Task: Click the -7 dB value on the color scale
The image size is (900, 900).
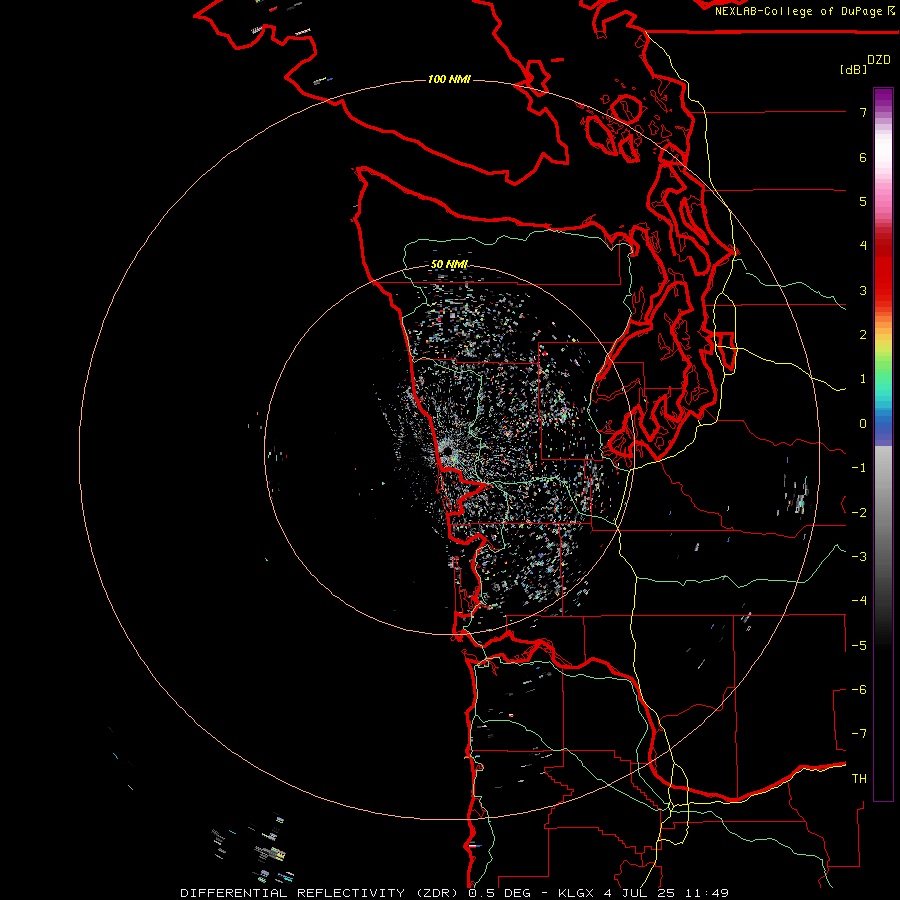Action: (x=859, y=734)
